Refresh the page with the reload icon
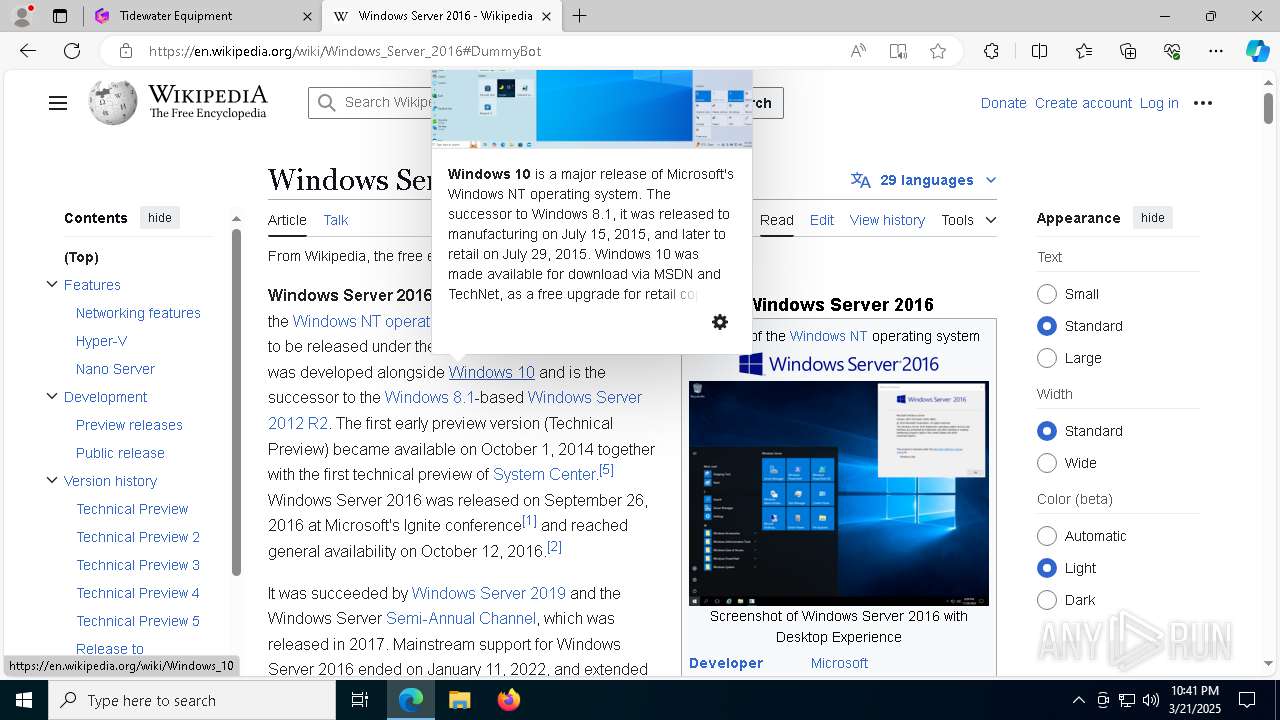 click(72, 51)
